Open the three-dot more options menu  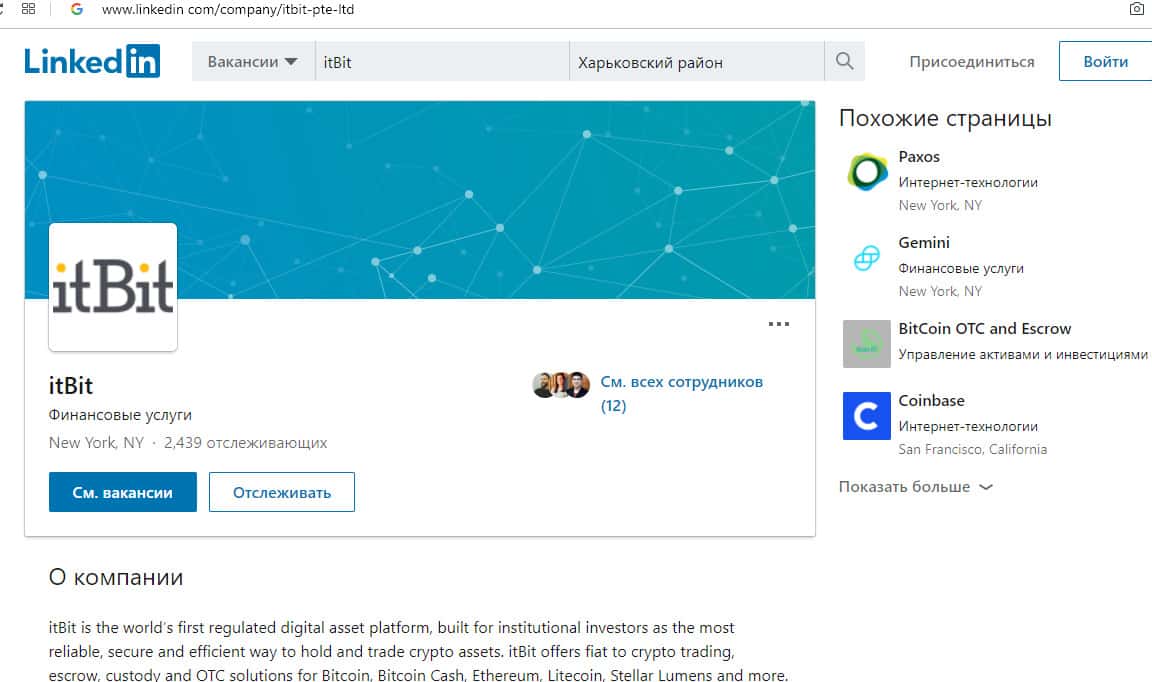[778, 324]
